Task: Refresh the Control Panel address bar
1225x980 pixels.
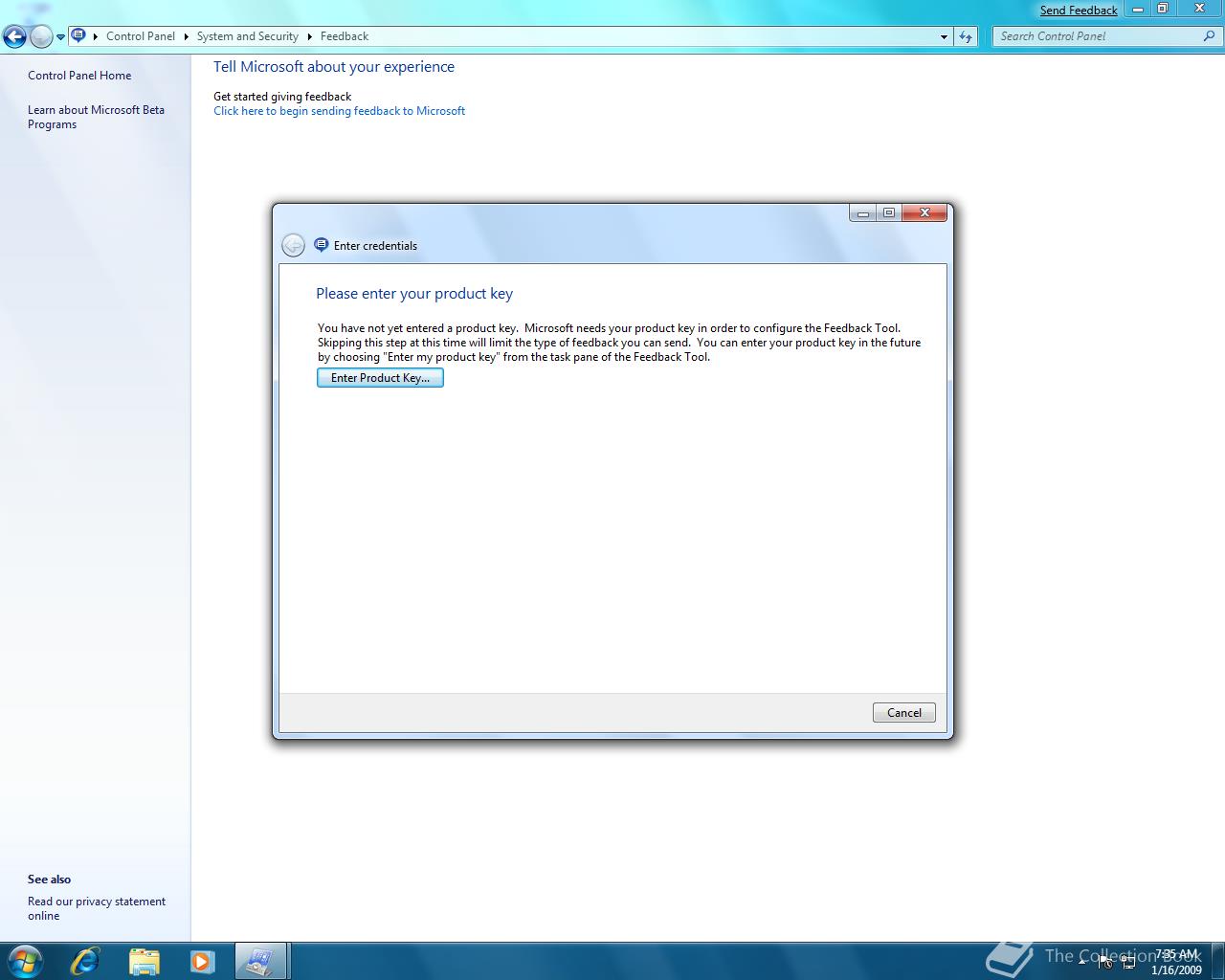Action: (x=966, y=36)
